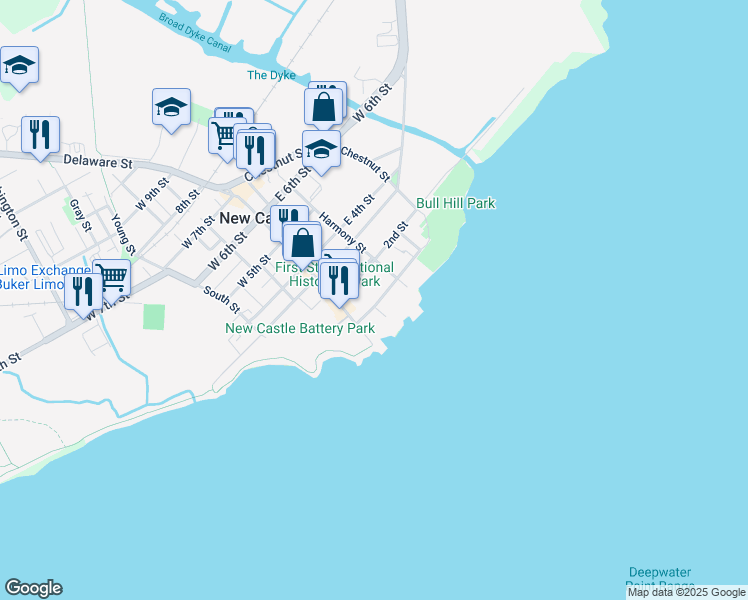
Task: Select the Deepwater Point Range label in the water
Action: pyautogui.click(x=660, y=579)
